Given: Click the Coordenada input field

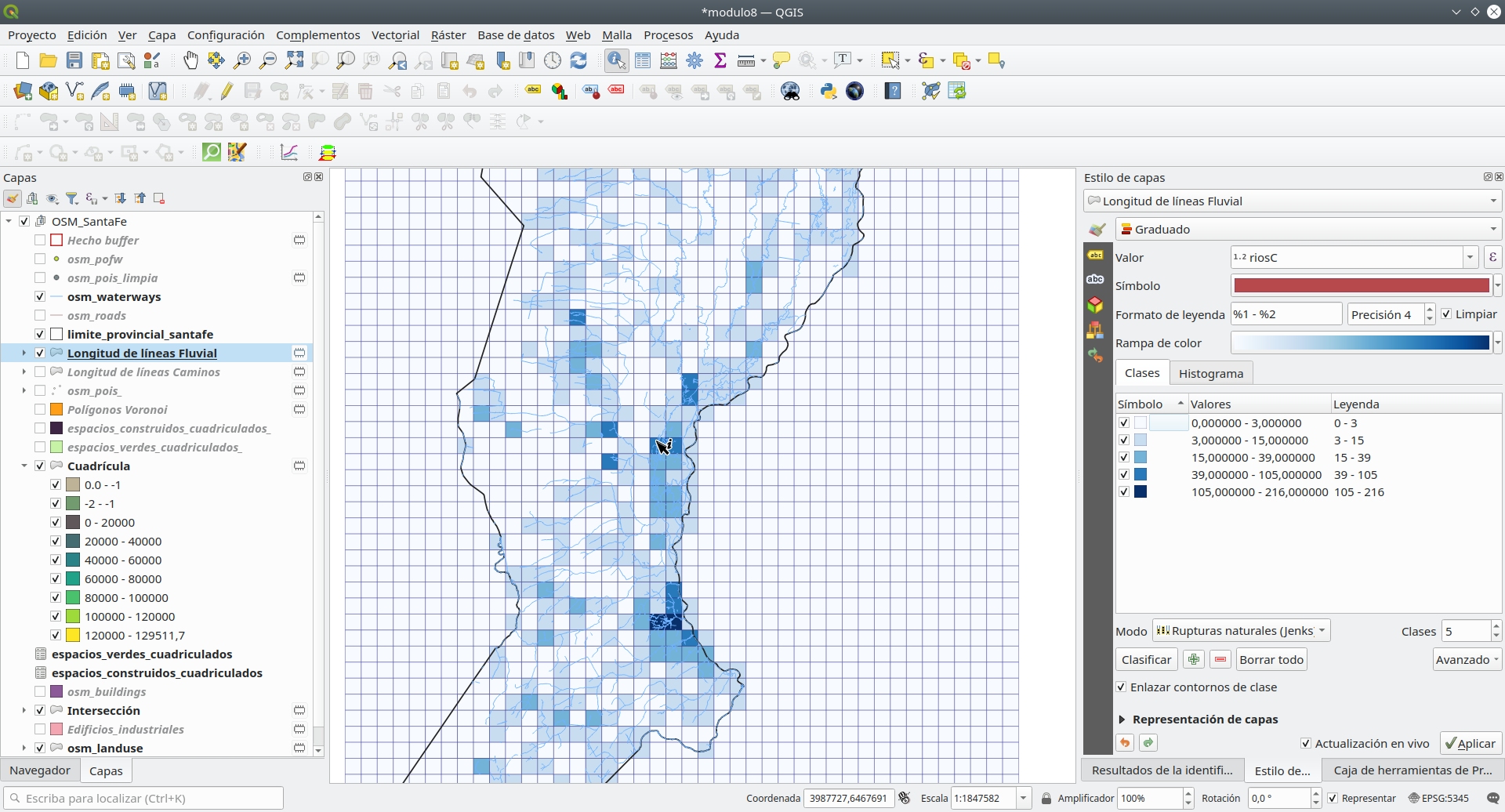Looking at the screenshot, I should 849,798.
